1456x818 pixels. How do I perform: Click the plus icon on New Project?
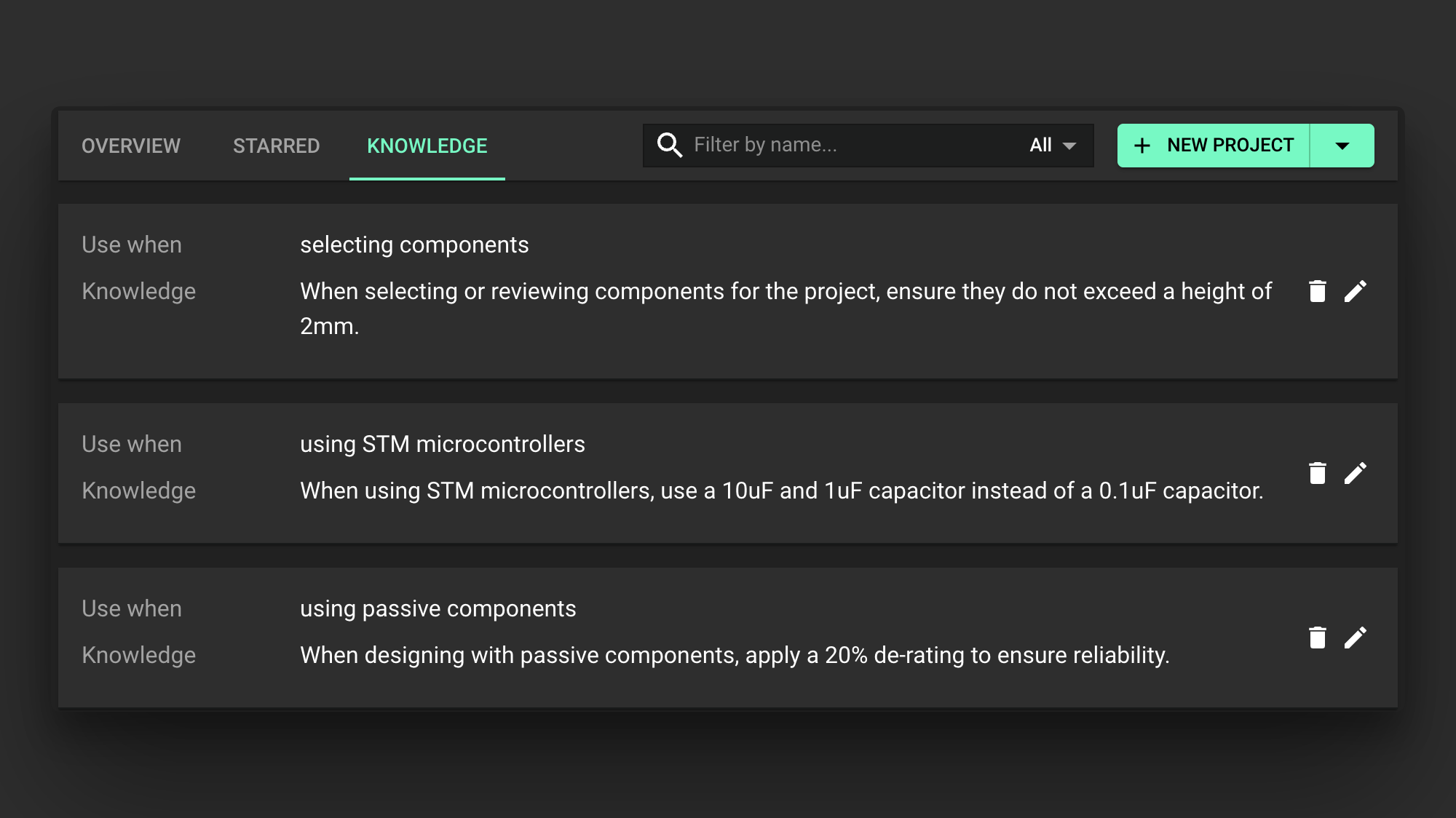coord(1142,146)
